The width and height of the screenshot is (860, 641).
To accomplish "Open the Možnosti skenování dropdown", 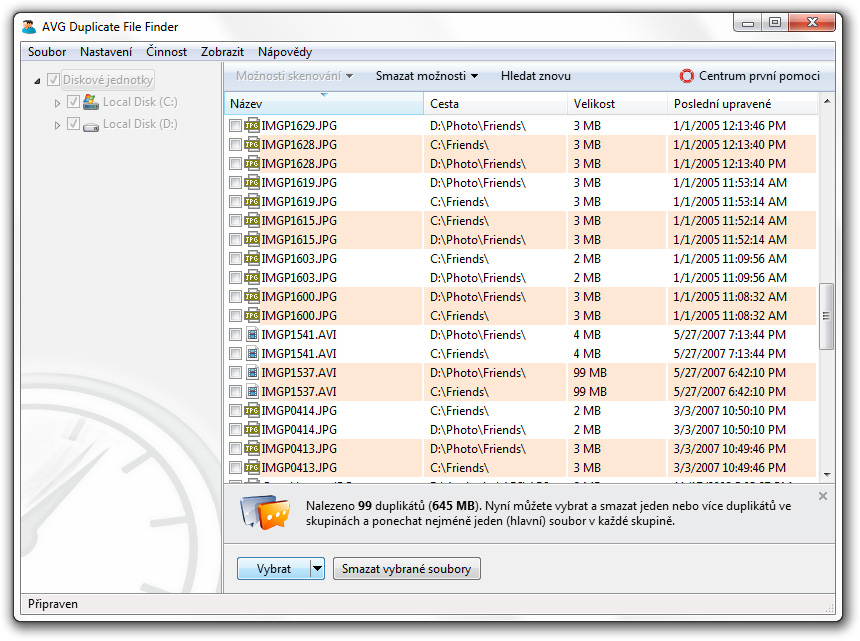I will click(294, 76).
